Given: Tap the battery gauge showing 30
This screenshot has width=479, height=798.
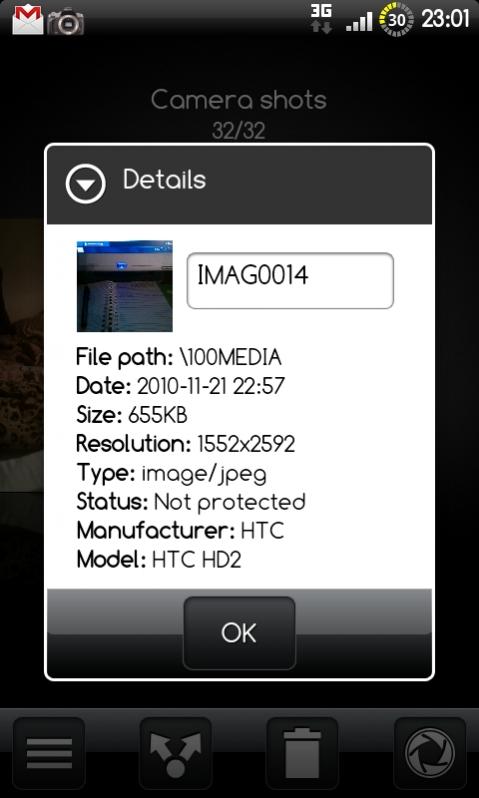Looking at the screenshot, I should click(x=397, y=20).
